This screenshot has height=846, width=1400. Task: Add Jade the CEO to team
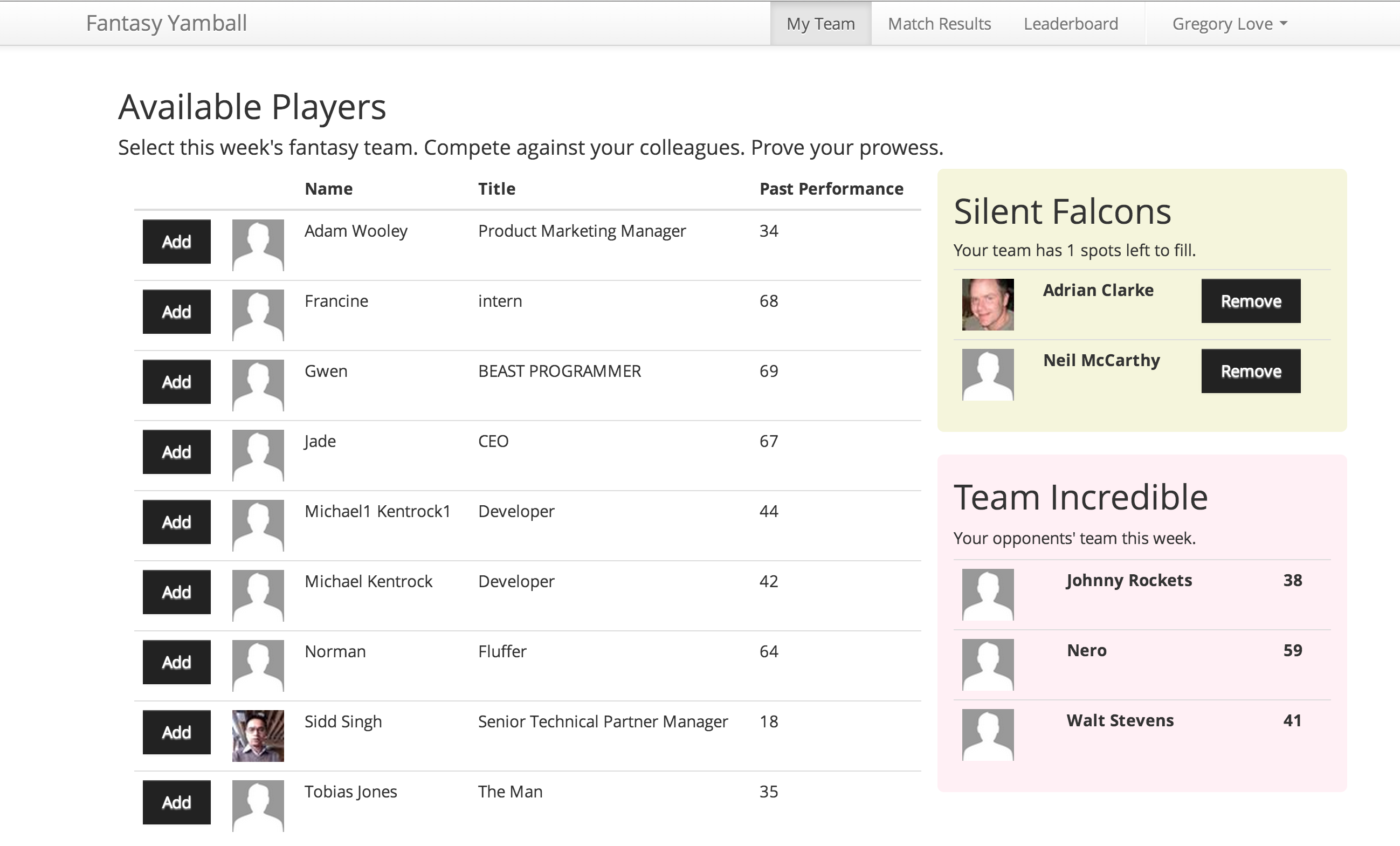click(177, 452)
